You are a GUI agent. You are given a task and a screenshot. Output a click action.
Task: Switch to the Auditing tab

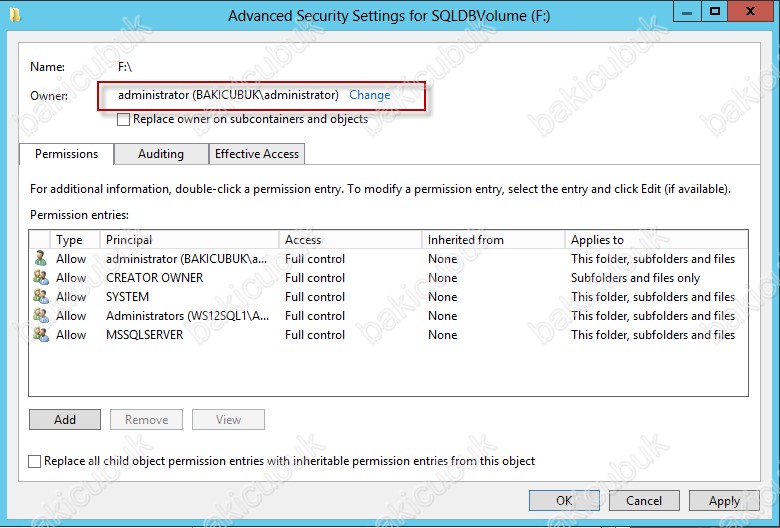click(x=161, y=154)
